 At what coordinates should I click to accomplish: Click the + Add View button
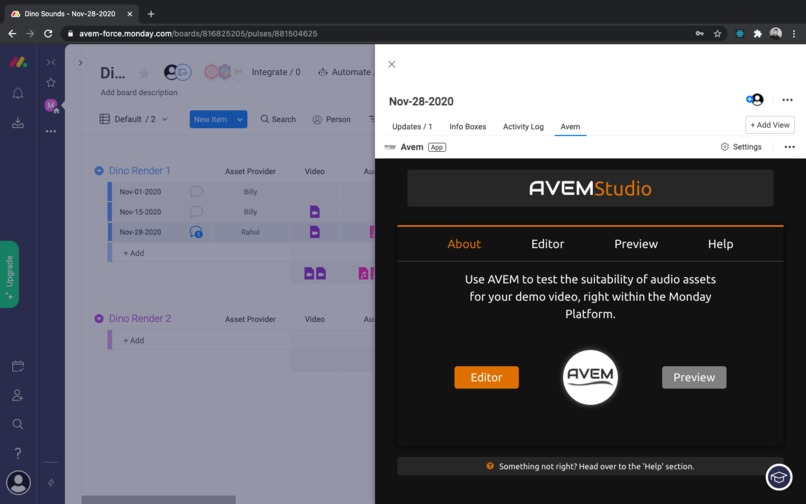click(x=770, y=125)
